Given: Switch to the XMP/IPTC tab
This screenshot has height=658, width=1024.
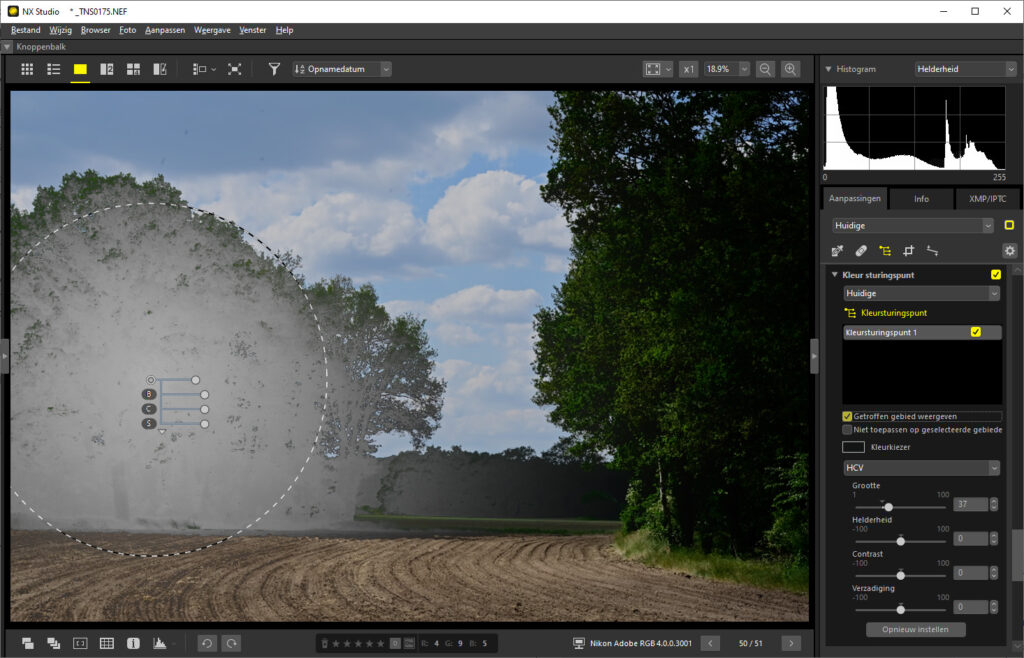Looking at the screenshot, I should [987, 199].
